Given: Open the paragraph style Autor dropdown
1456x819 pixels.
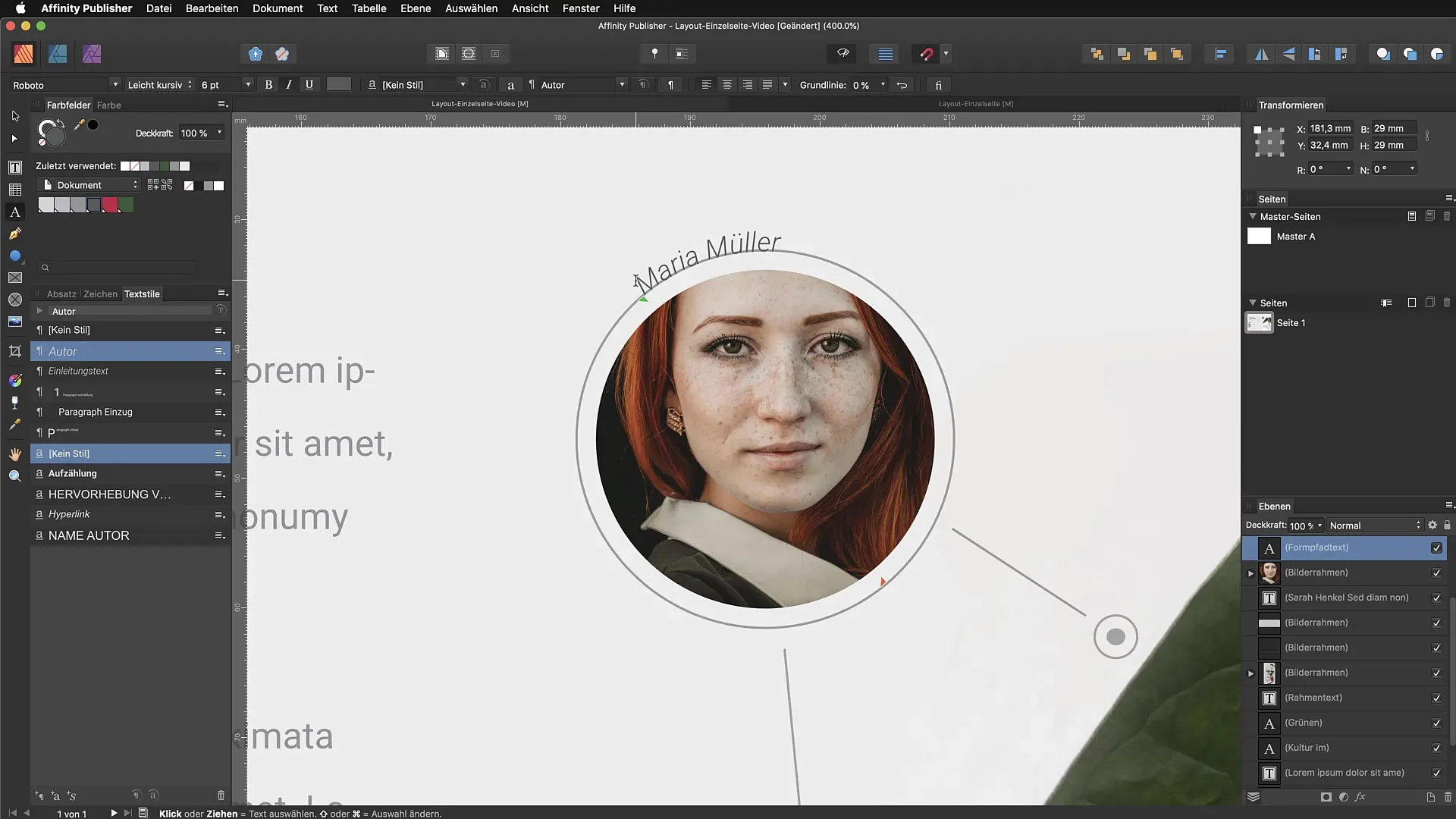Looking at the screenshot, I should [622, 85].
